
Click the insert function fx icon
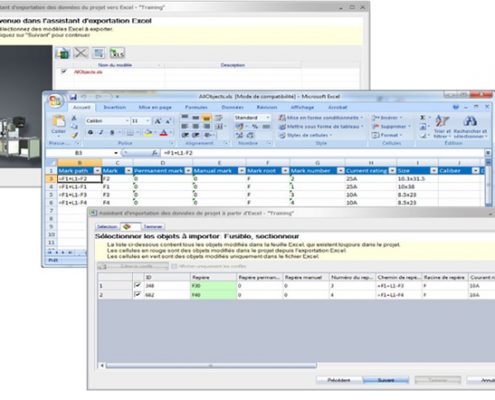coord(155,153)
